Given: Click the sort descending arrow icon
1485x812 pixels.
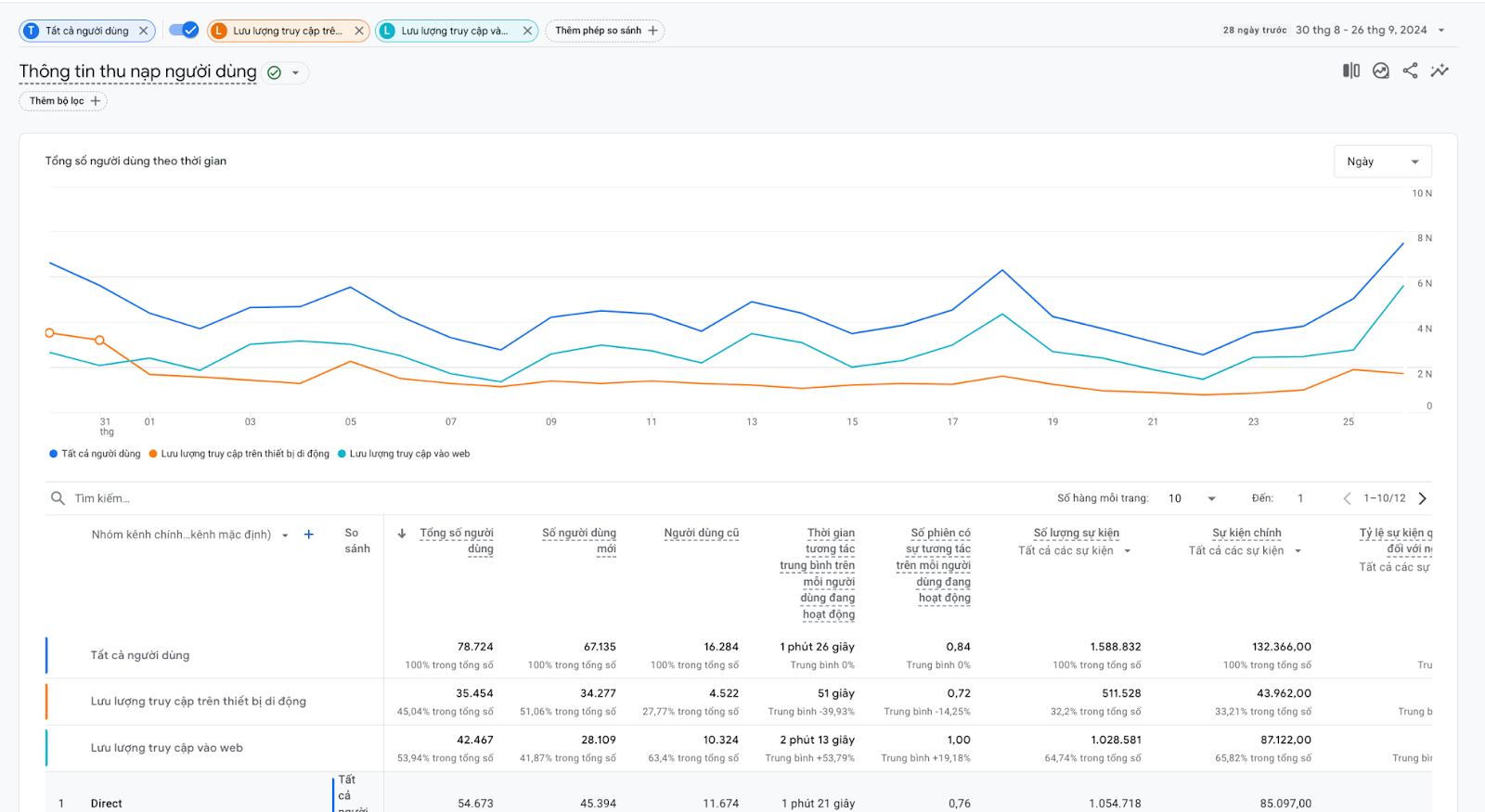Looking at the screenshot, I should [402, 534].
